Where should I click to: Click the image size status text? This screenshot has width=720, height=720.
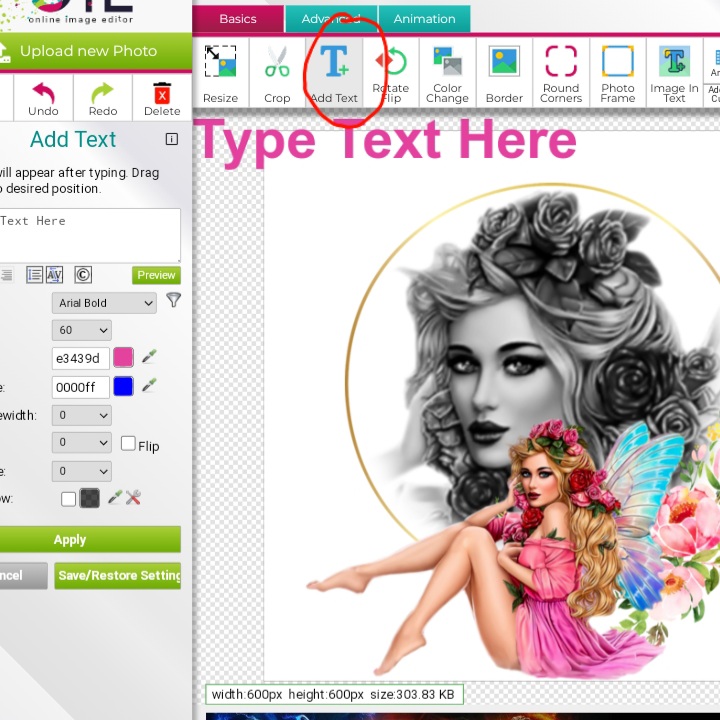[334, 694]
